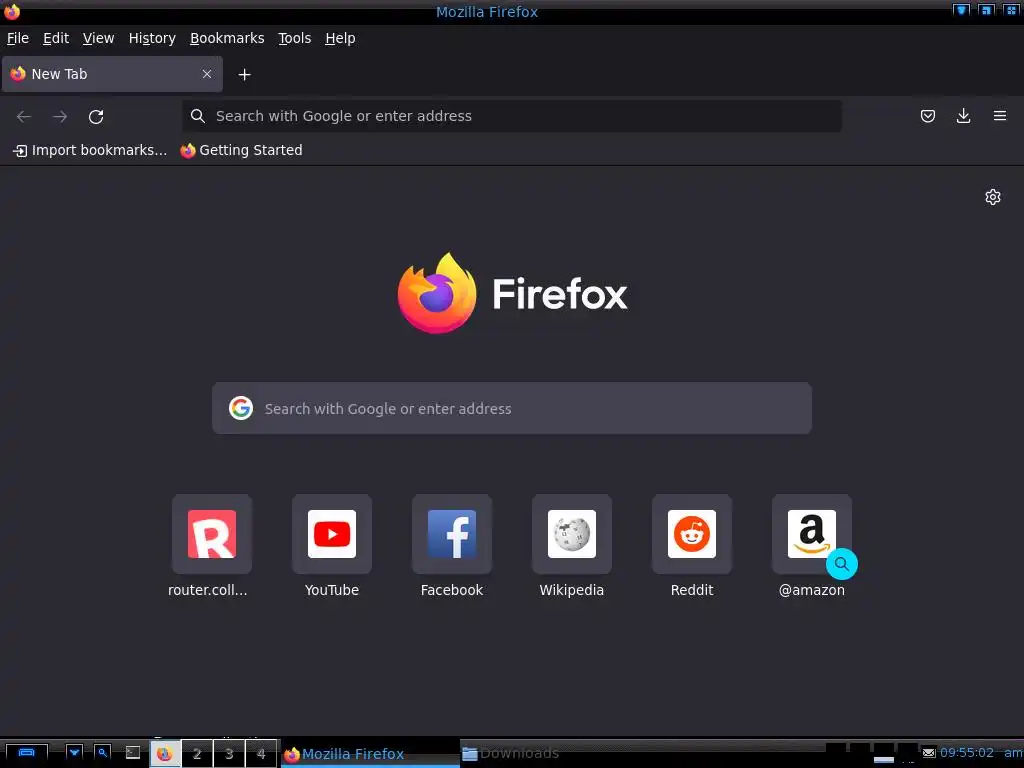Image resolution: width=1024 pixels, height=768 pixels.
Task: Focus the URL address bar
Action: (511, 116)
